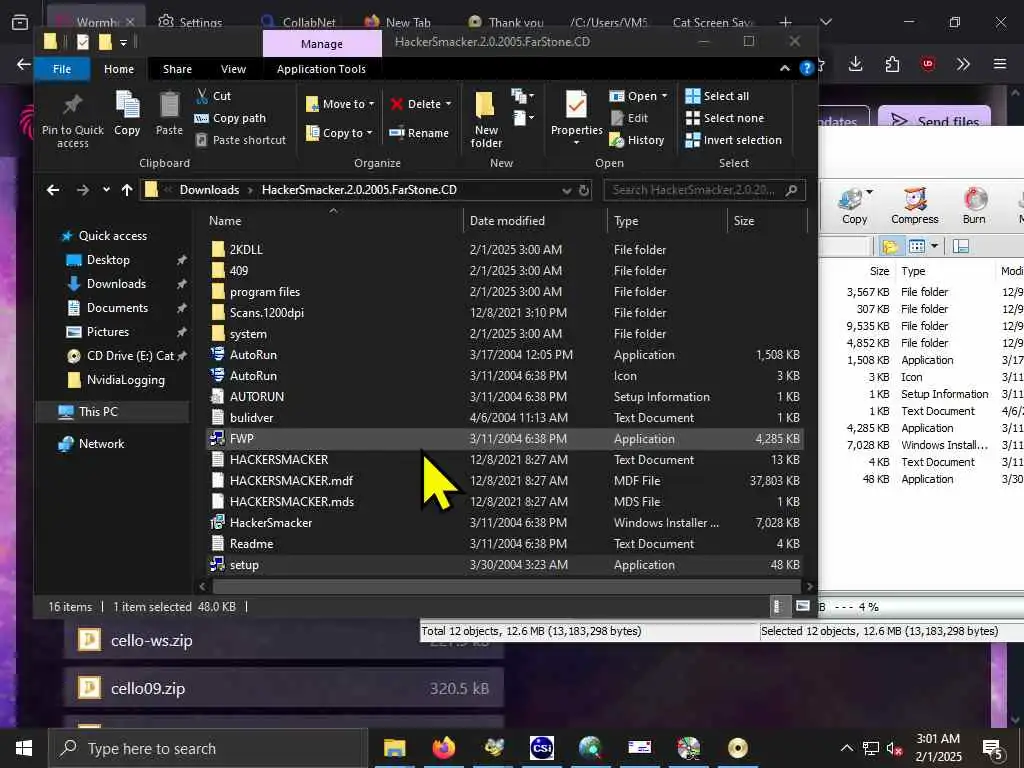Screen dimensions: 1024x768
Task: Open Downloads in Quick access
Action: point(116,283)
